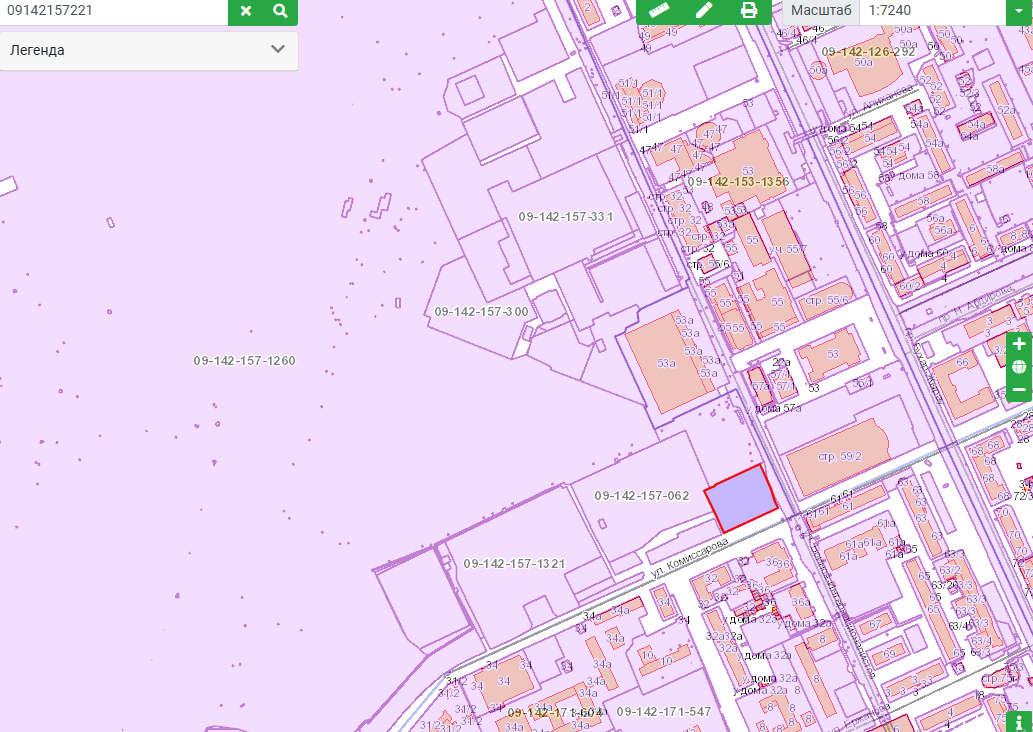The width and height of the screenshot is (1033, 732).
Task: Click the magnifier search icon
Action: [280, 11]
